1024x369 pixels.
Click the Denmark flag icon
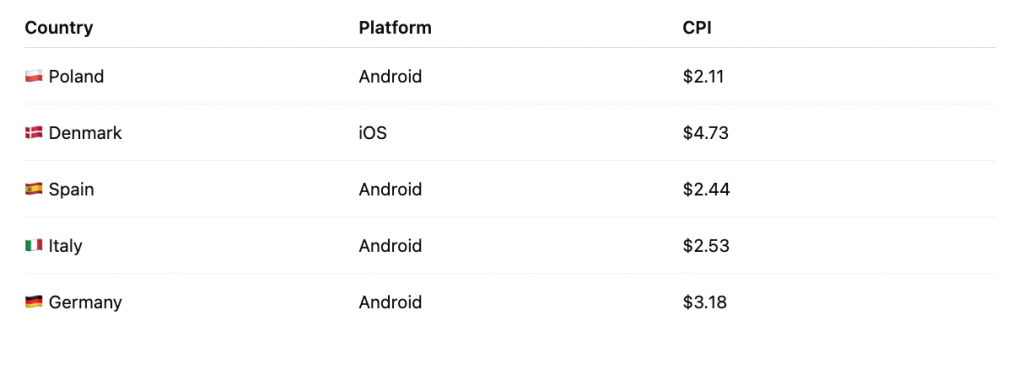tap(34, 133)
